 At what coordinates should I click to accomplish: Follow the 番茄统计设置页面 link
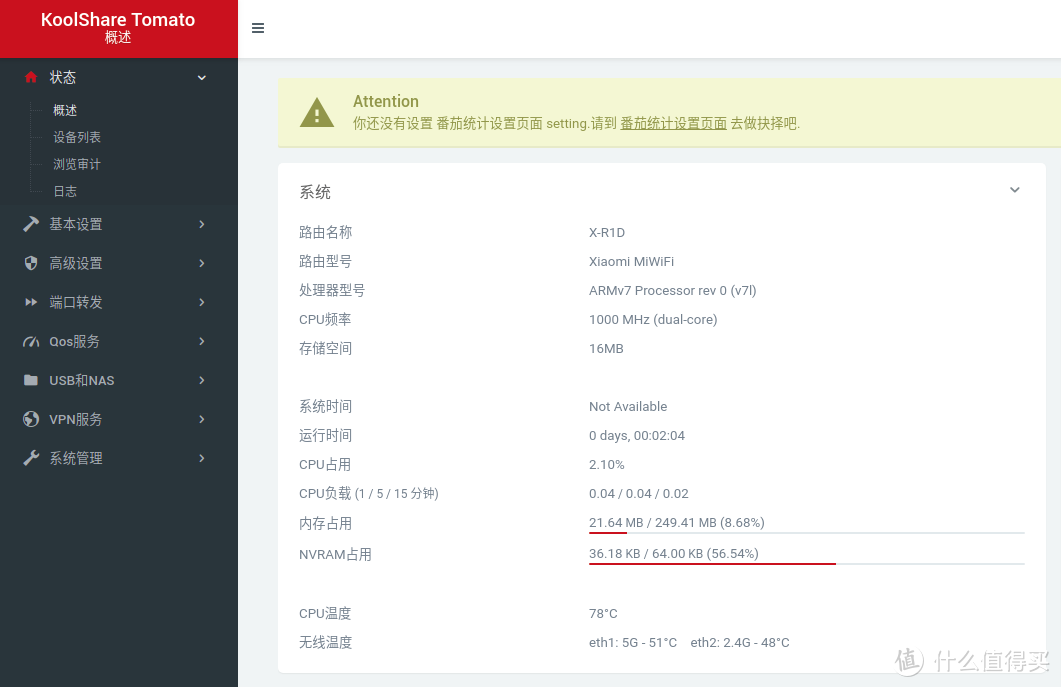[x=673, y=124]
